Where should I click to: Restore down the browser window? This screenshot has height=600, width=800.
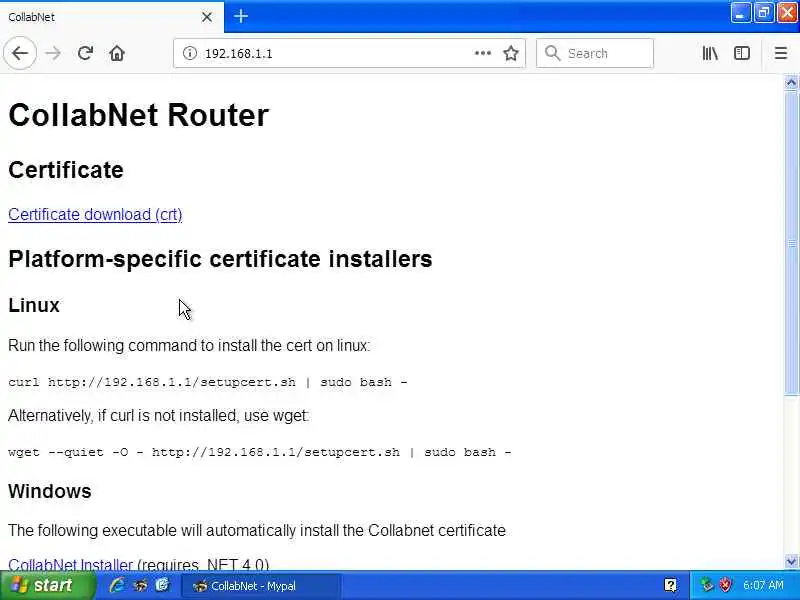point(763,13)
